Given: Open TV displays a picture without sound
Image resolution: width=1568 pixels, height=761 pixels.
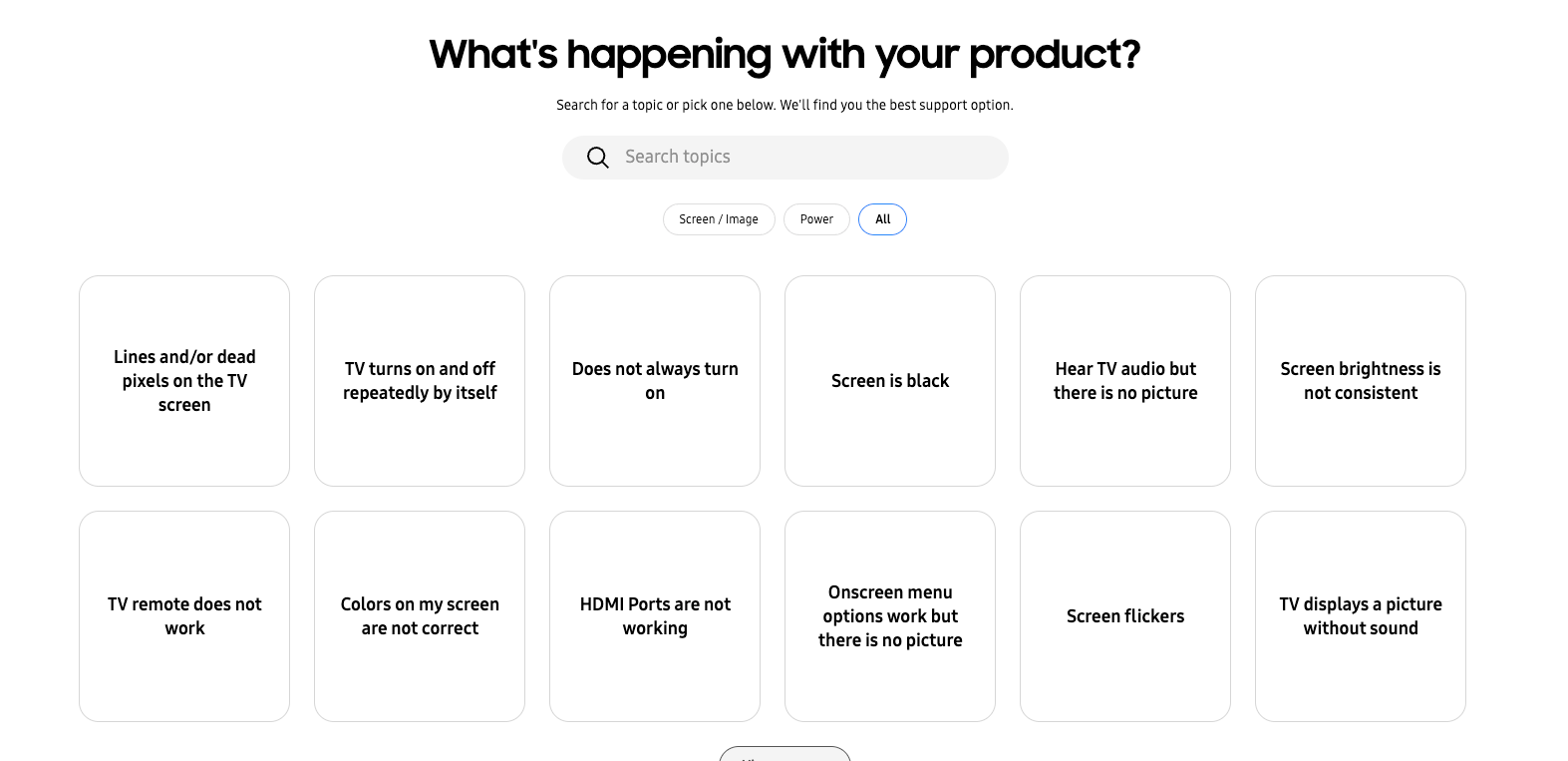Looking at the screenshot, I should point(1361,616).
